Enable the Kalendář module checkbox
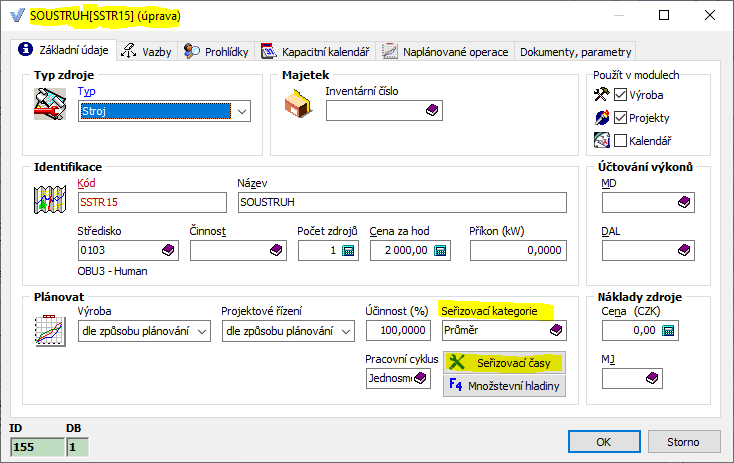The image size is (734, 463). [x=621, y=140]
